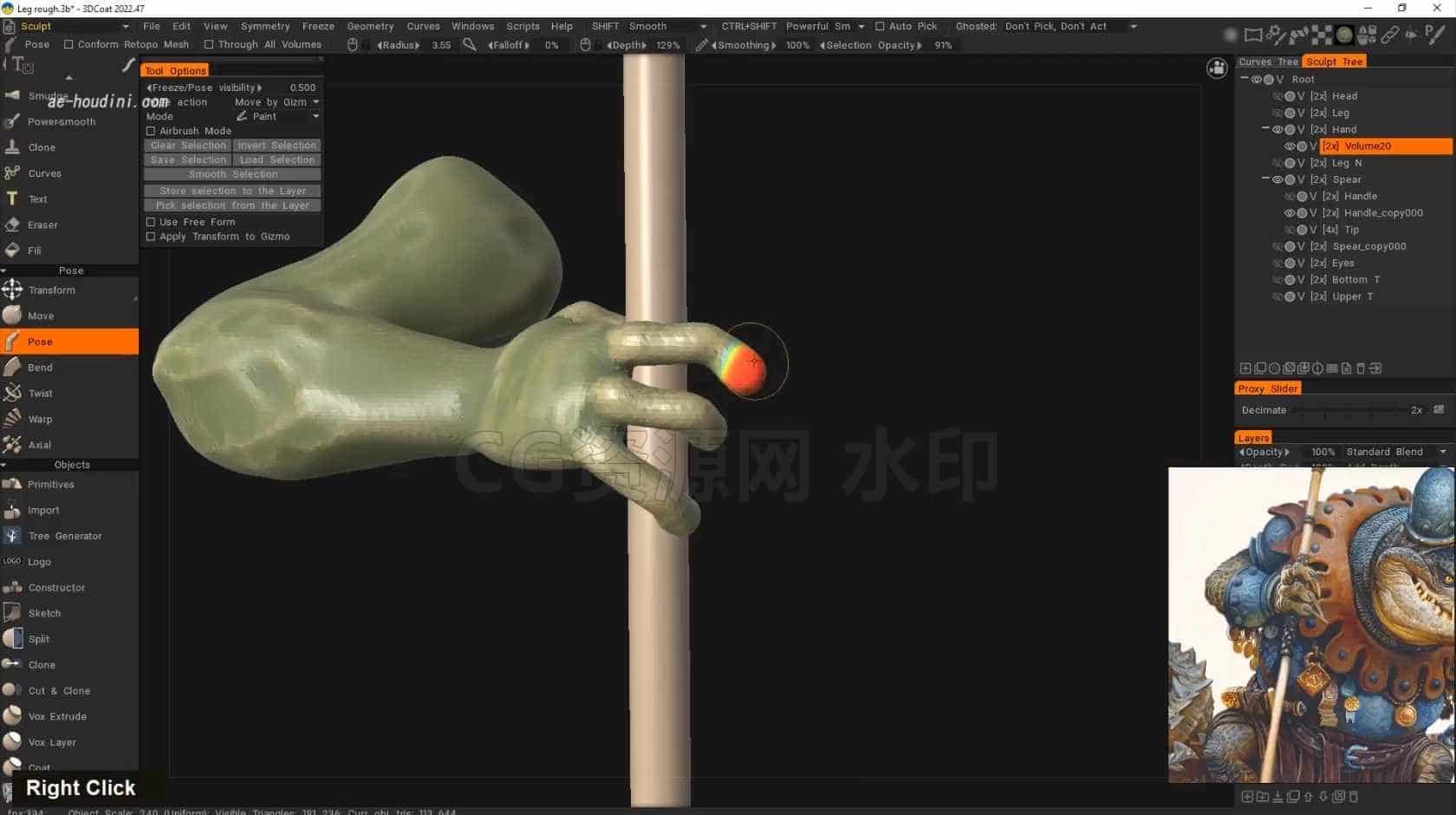1456x815 pixels.
Task: Toggle Through All Volumes checkbox
Action: tap(209, 45)
